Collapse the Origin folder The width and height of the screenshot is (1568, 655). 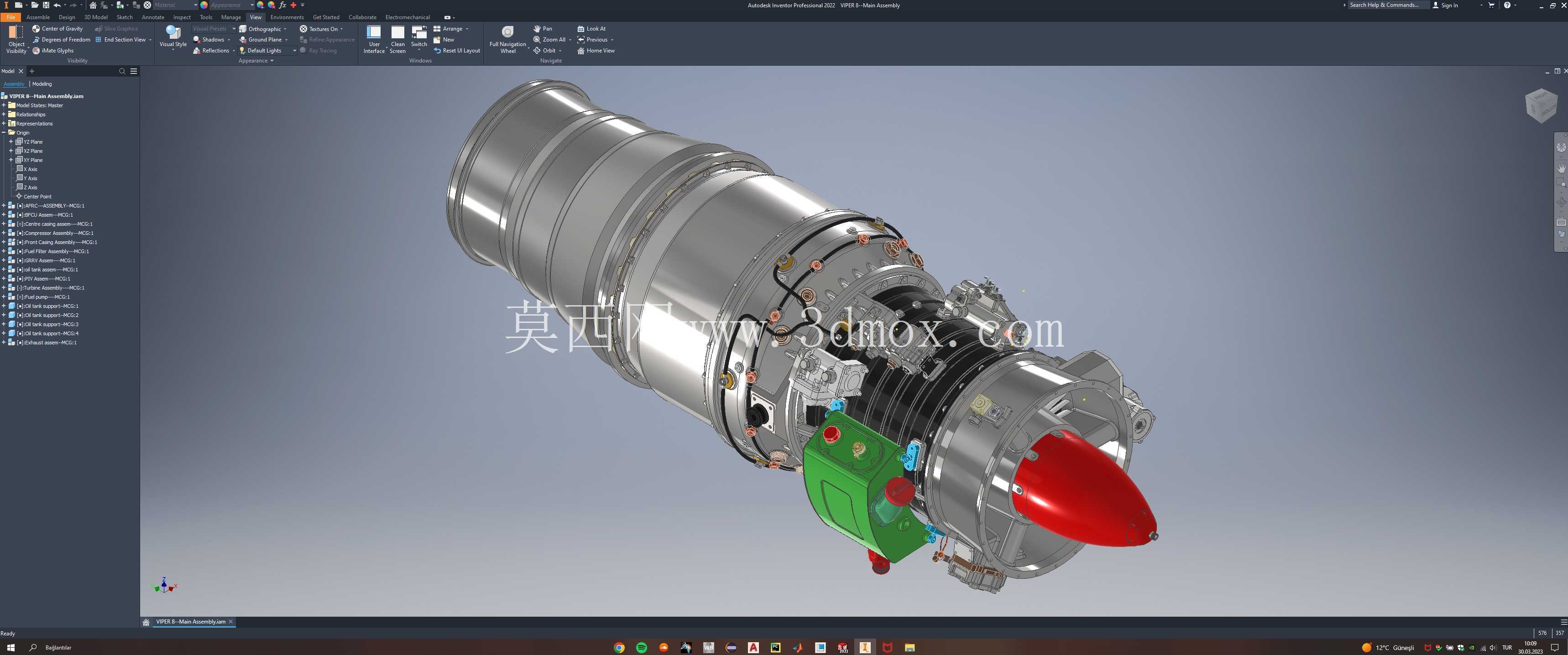[x=4, y=133]
